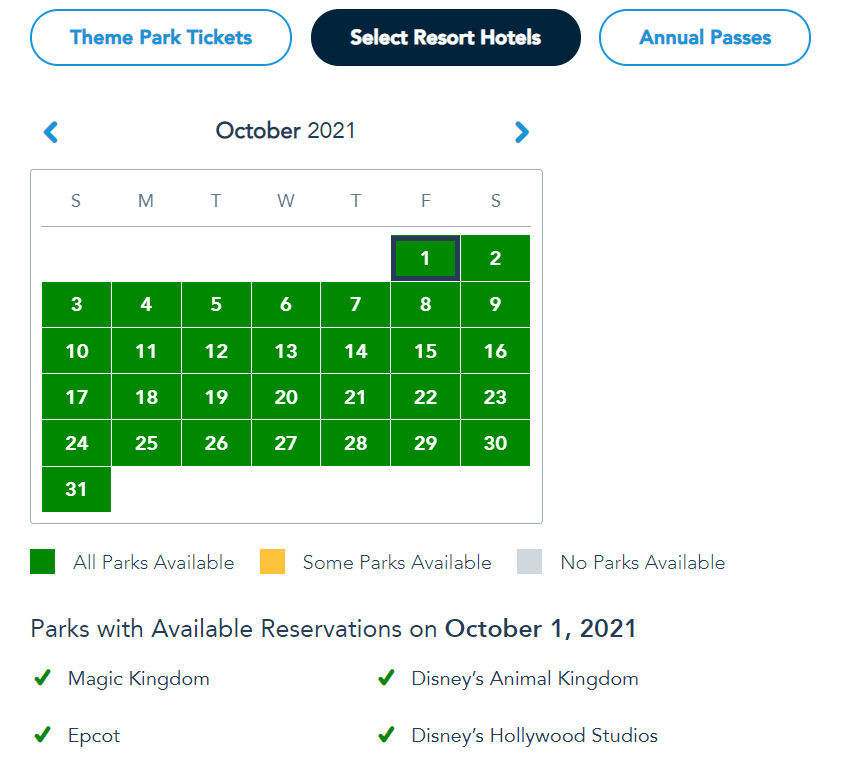841x777 pixels.
Task: Choose October 2 on the calendar
Action: coord(495,259)
